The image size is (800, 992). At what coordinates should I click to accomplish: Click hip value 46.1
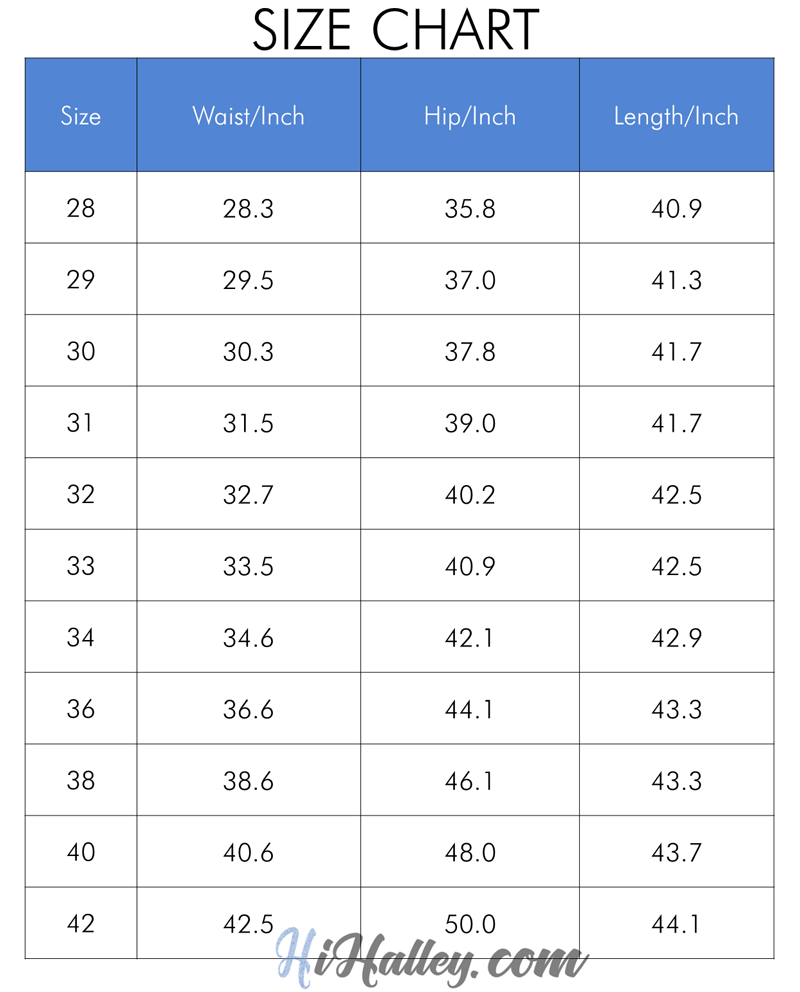tap(470, 781)
